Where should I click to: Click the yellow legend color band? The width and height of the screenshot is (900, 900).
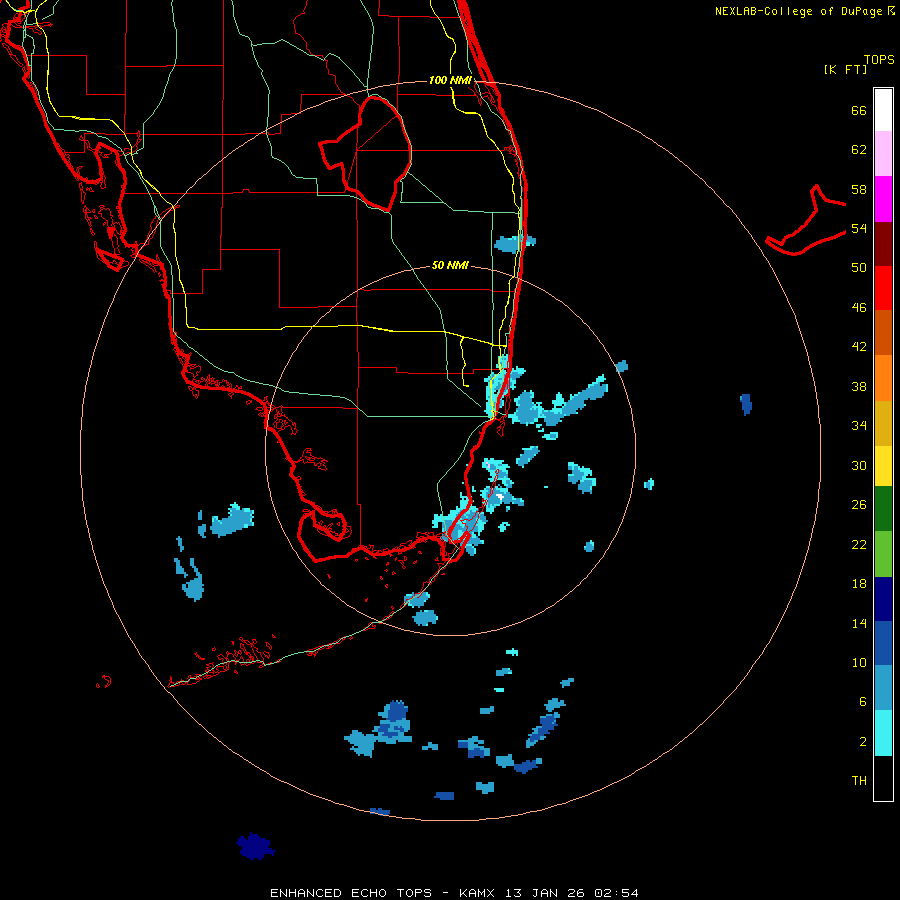(x=883, y=466)
